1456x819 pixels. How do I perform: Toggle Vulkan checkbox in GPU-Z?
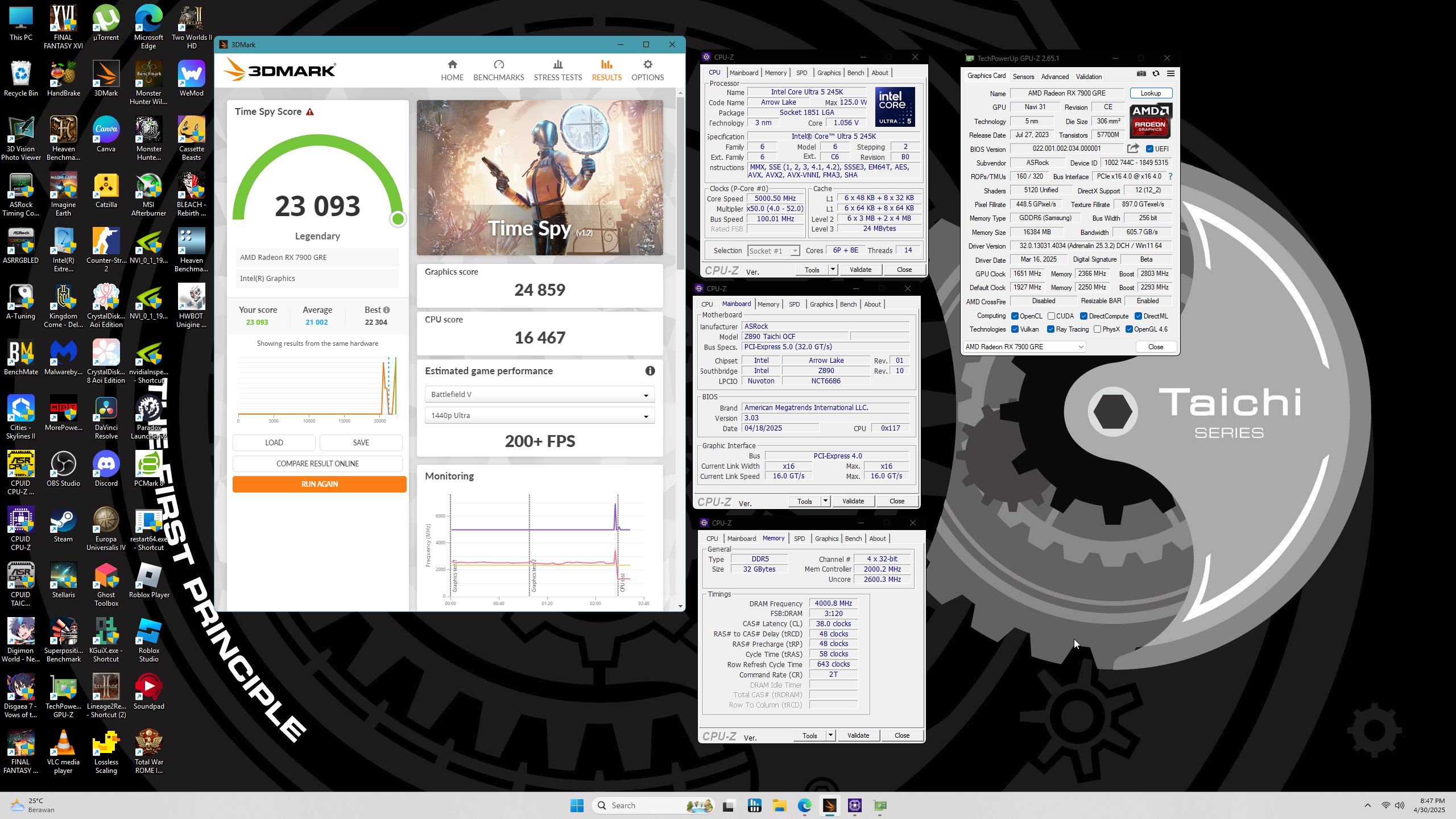pyautogui.click(x=1015, y=329)
